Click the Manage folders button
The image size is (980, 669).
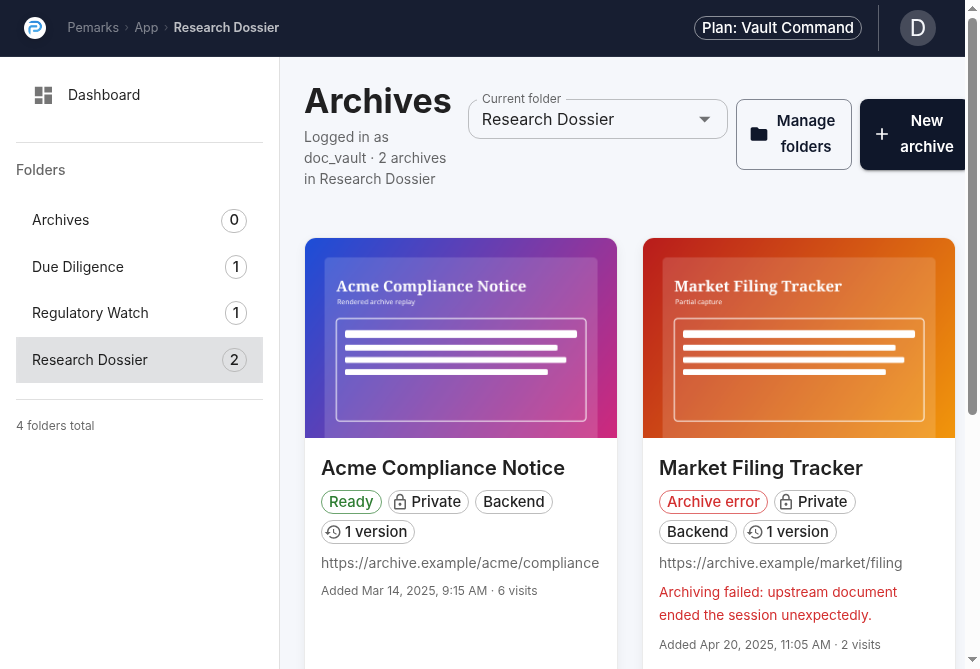tap(794, 134)
